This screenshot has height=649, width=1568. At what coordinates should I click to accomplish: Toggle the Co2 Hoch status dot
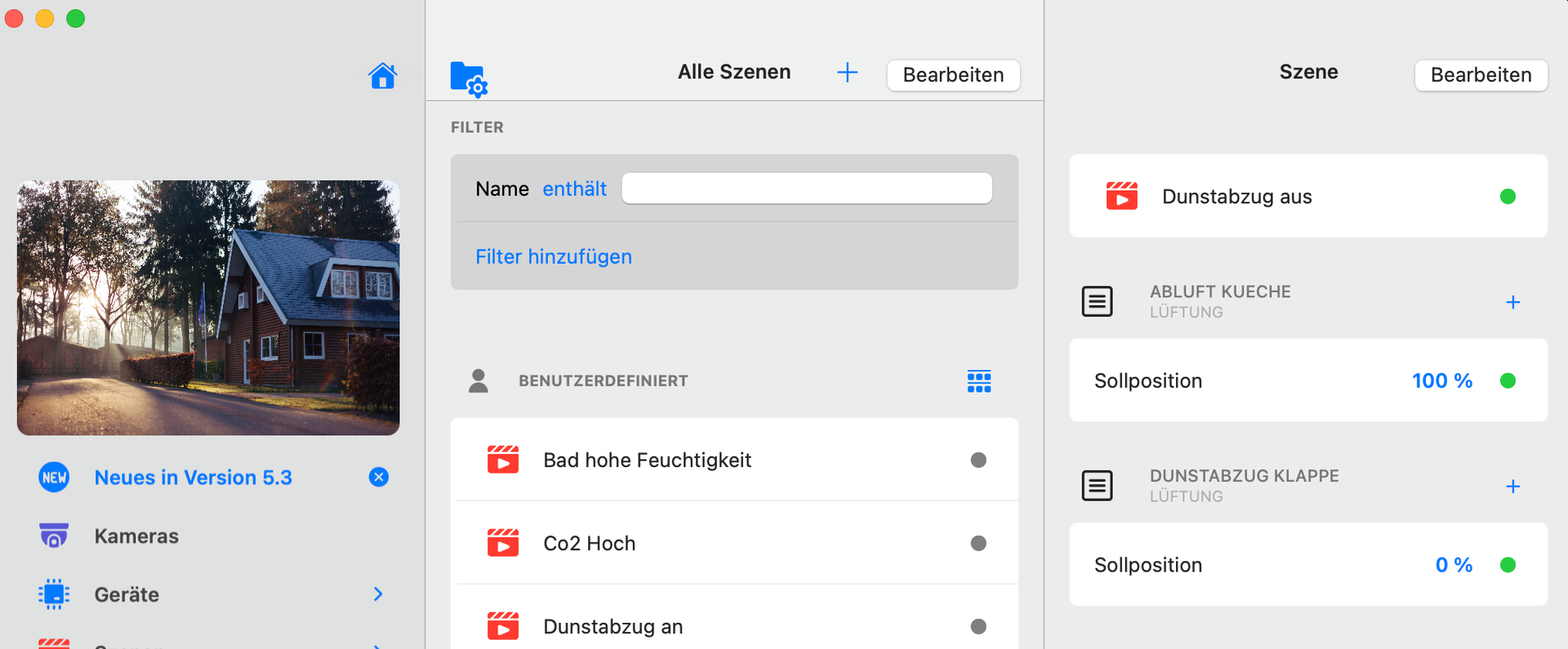[x=978, y=544]
